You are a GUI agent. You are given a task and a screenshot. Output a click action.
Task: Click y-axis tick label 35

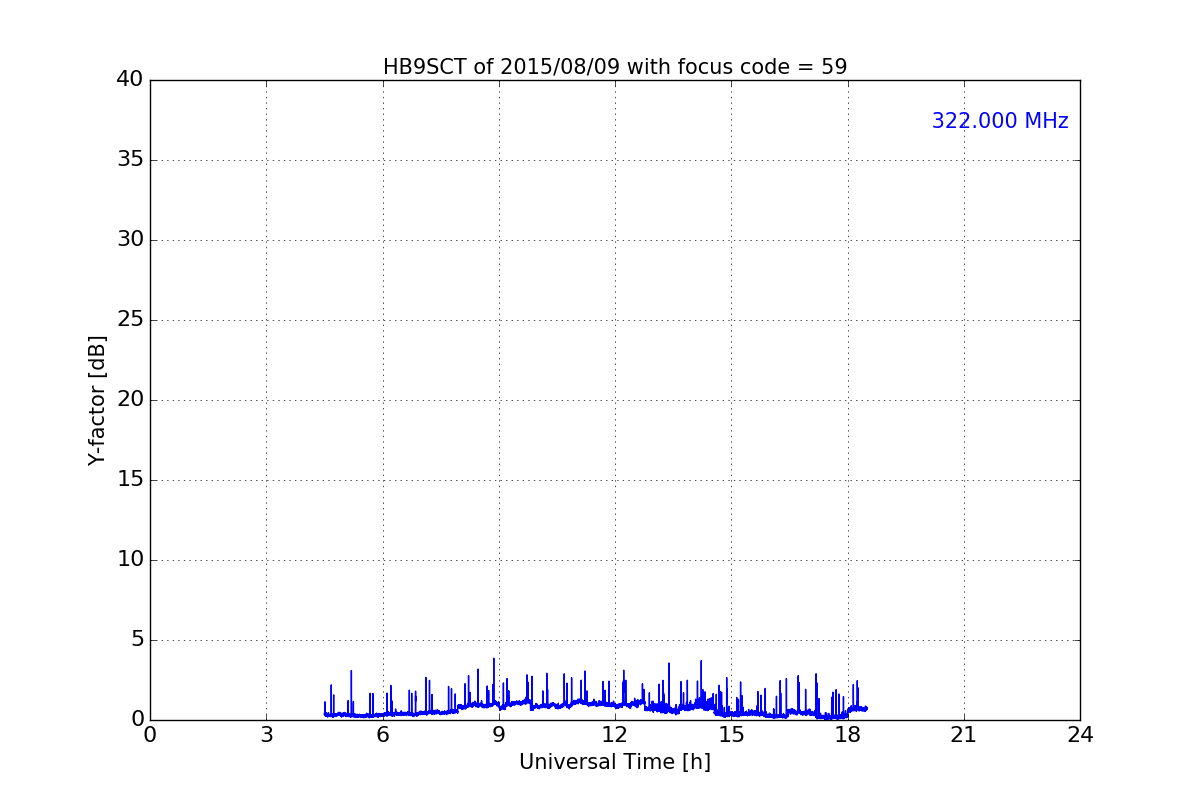click(130, 160)
